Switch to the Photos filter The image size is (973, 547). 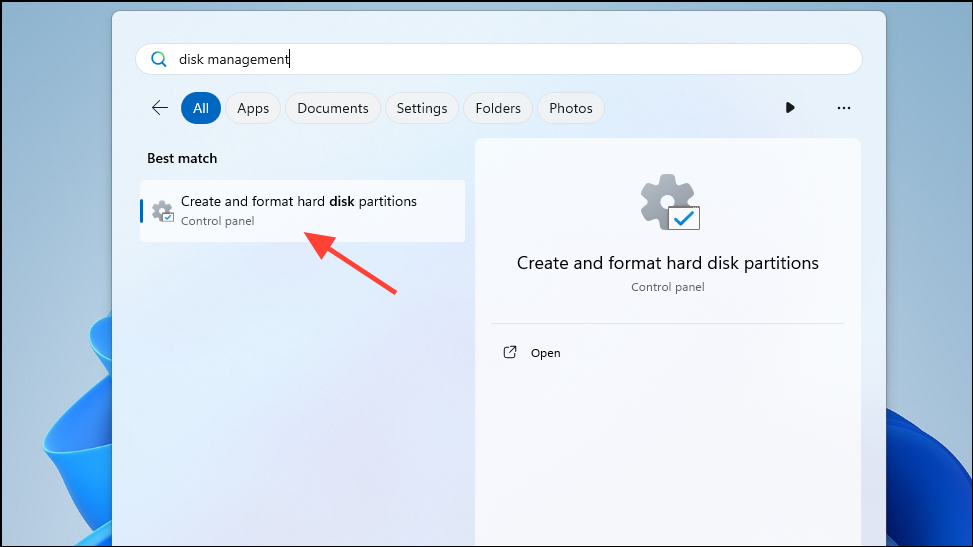point(571,108)
